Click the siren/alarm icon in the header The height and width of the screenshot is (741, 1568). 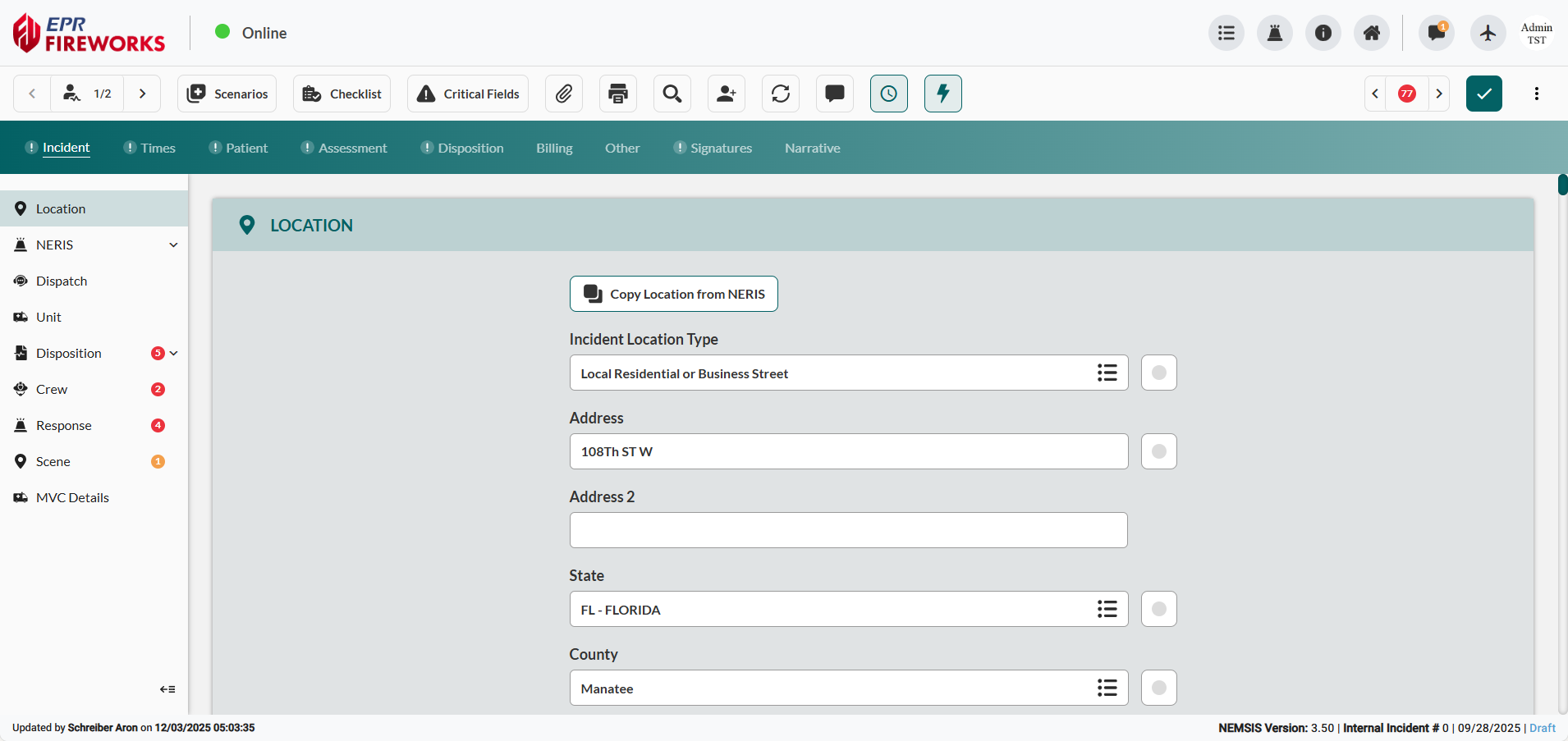pyautogui.click(x=1274, y=33)
